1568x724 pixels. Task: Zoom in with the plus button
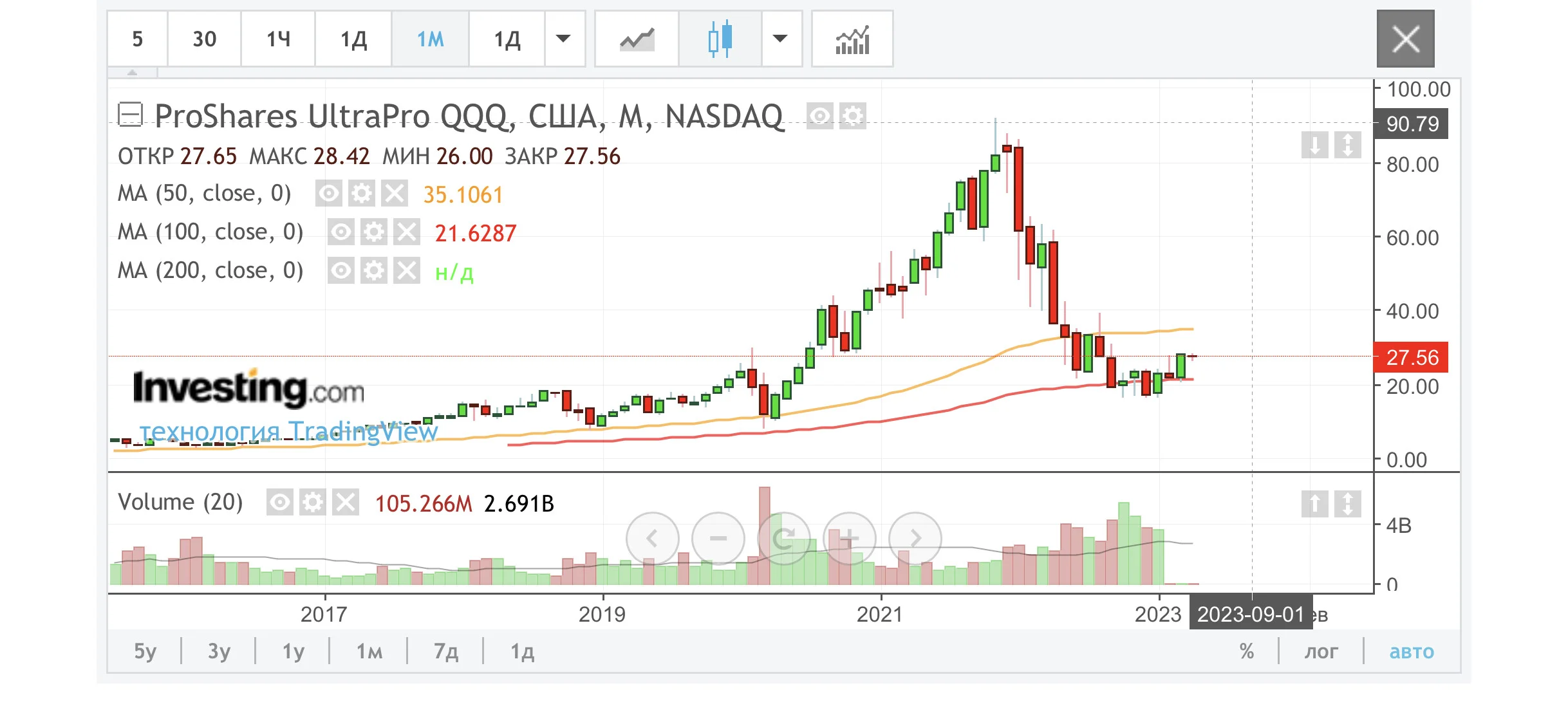coord(850,538)
